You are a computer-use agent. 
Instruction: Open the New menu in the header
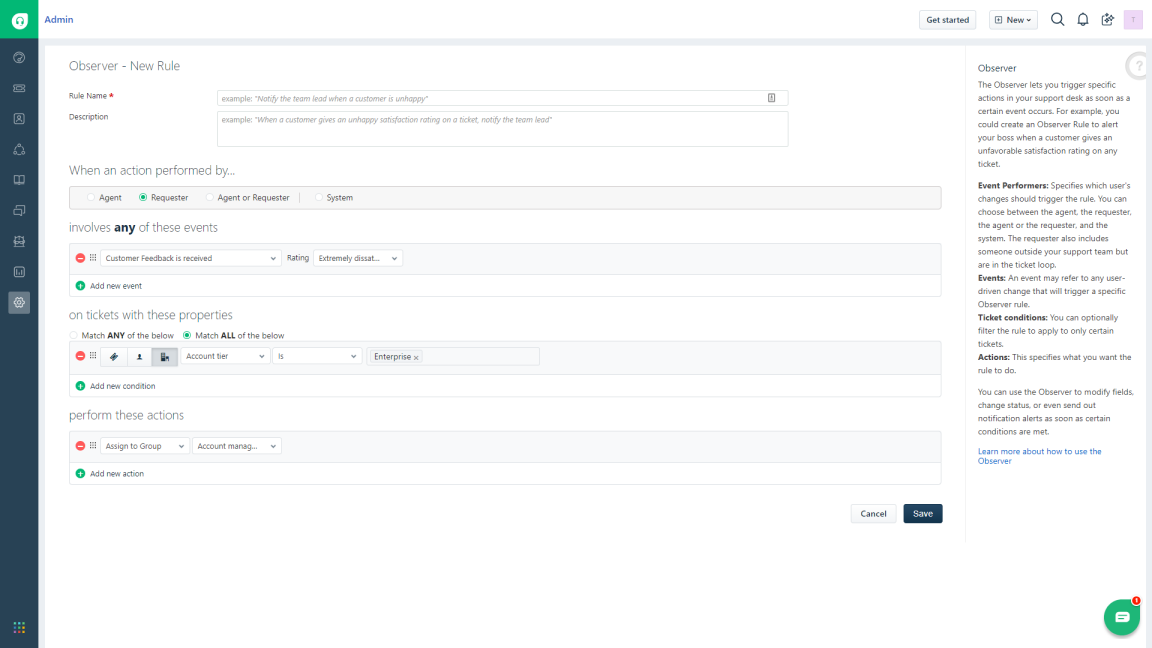[x=1013, y=19]
